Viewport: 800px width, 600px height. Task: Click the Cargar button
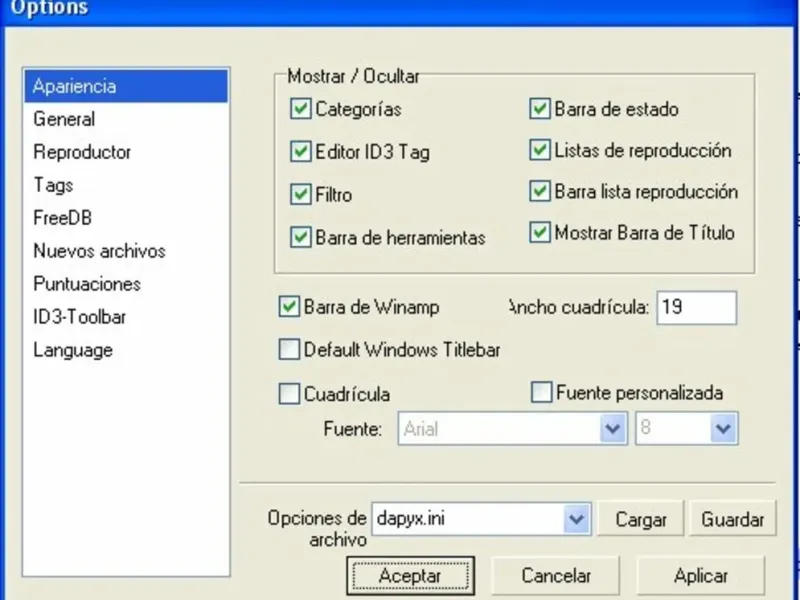click(640, 519)
